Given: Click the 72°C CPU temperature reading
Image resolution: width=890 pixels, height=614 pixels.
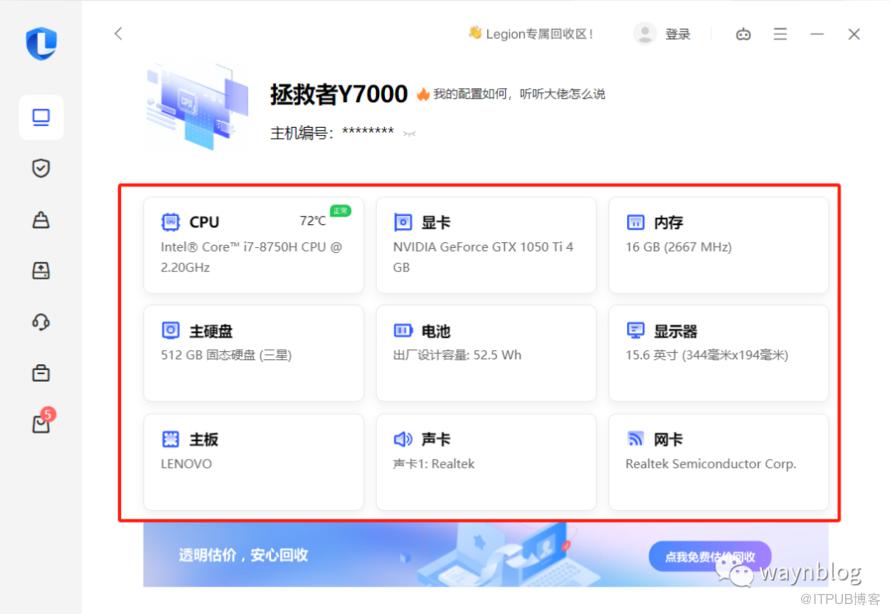Looking at the screenshot, I should 313,221.
